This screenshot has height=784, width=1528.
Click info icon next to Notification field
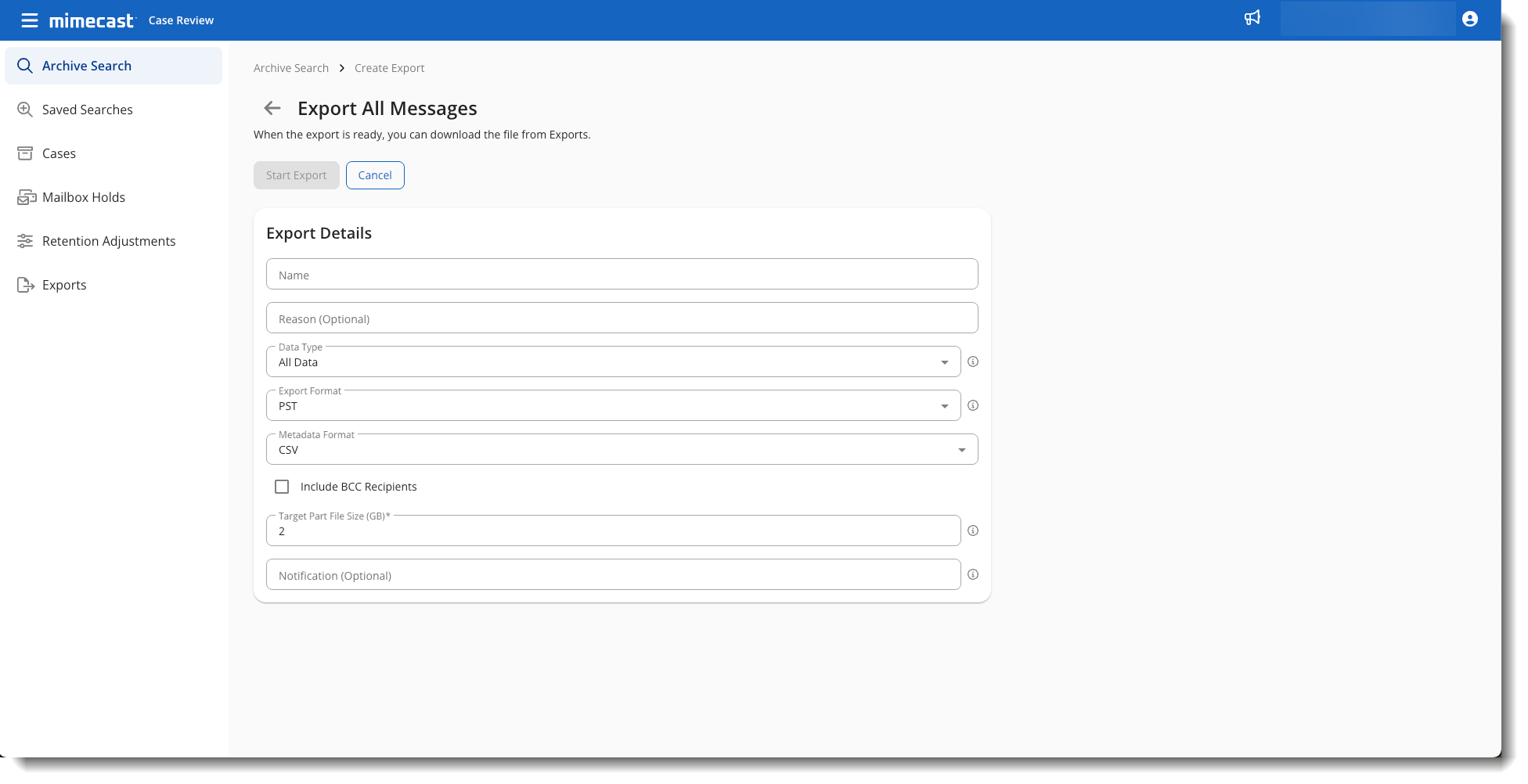coord(973,574)
